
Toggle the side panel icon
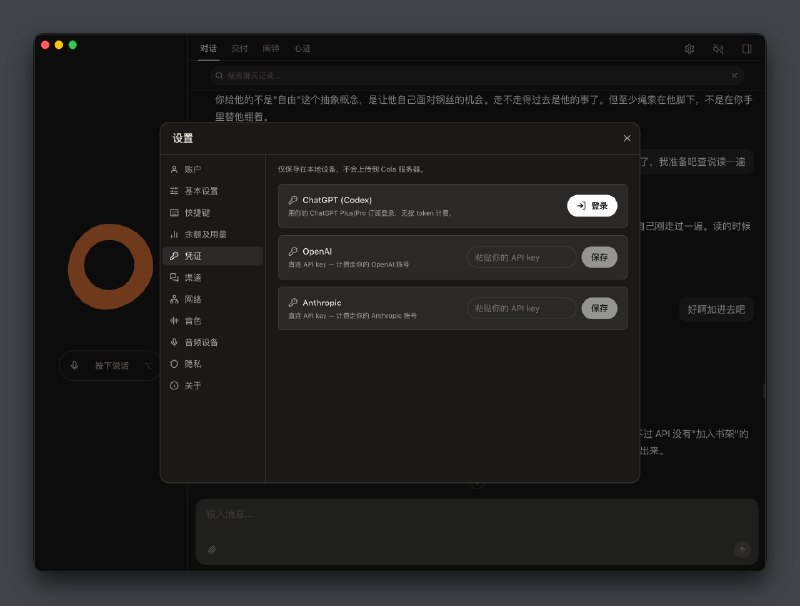(x=746, y=49)
